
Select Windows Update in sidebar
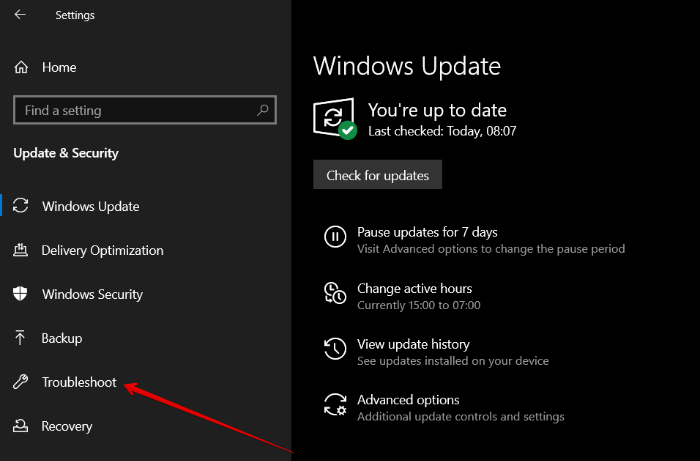(91, 206)
